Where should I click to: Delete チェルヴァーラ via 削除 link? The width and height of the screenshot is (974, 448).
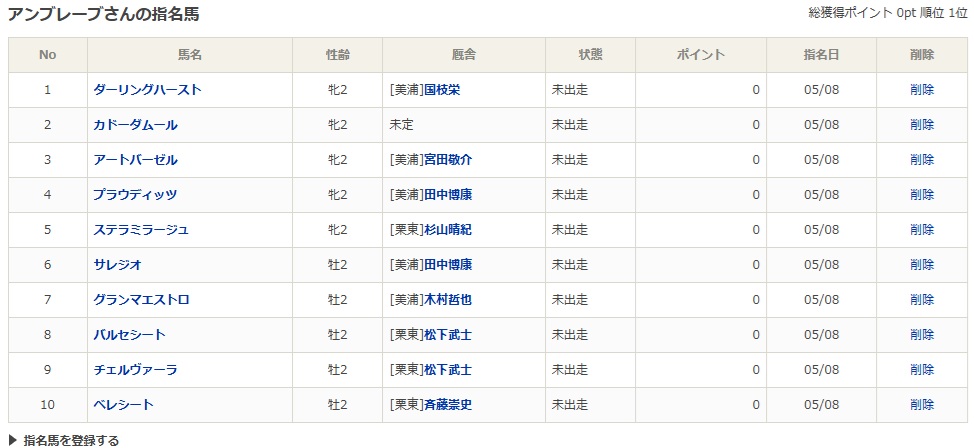click(x=922, y=370)
